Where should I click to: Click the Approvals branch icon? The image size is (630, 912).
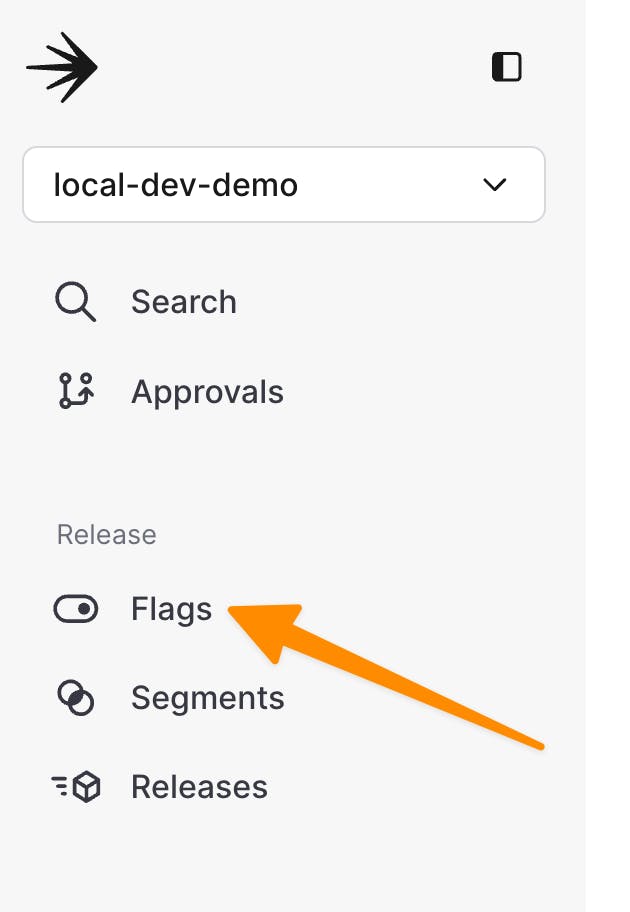[x=75, y=391]
